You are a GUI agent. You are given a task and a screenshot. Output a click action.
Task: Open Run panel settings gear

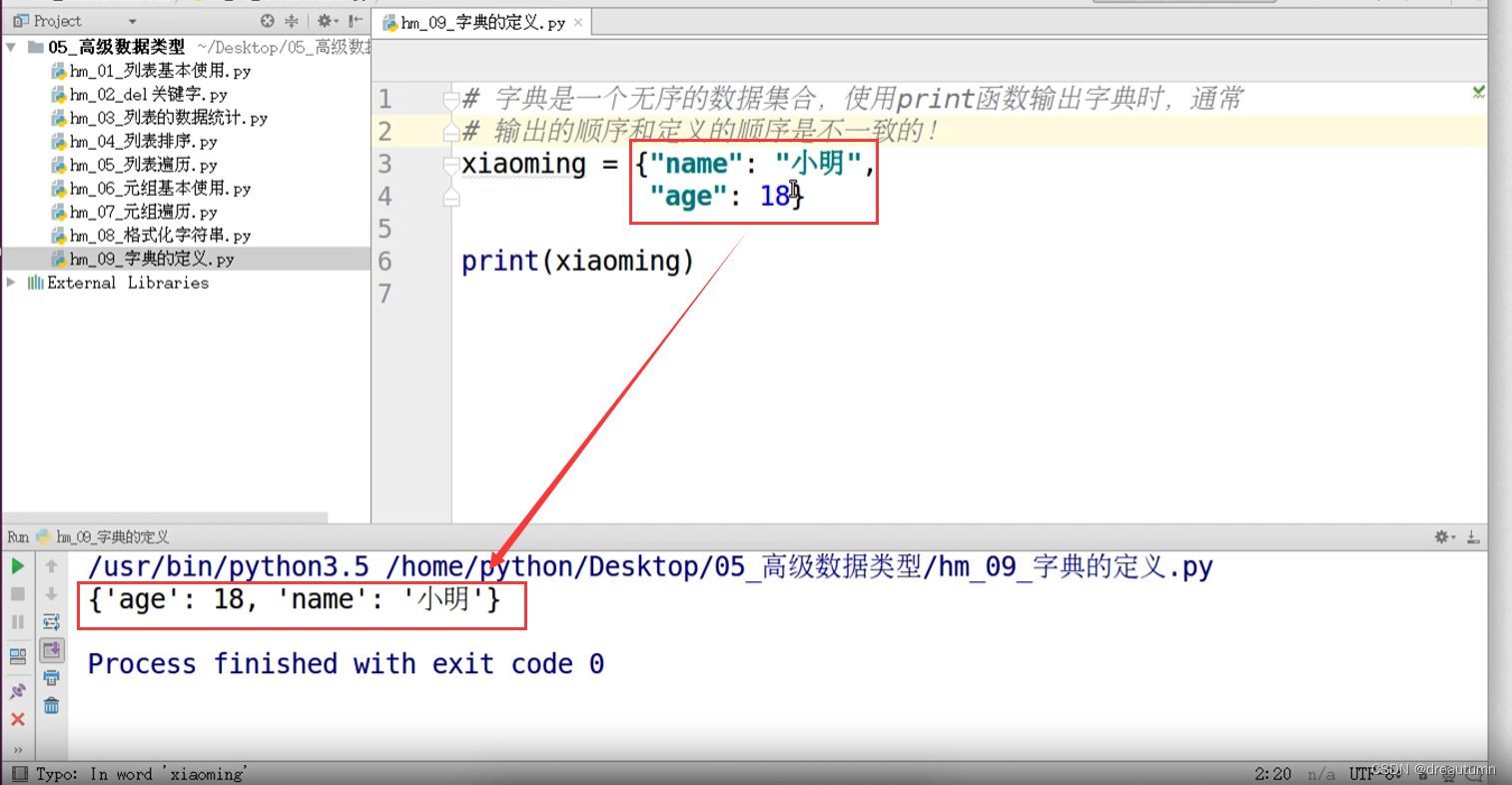tap(1444, 536)
